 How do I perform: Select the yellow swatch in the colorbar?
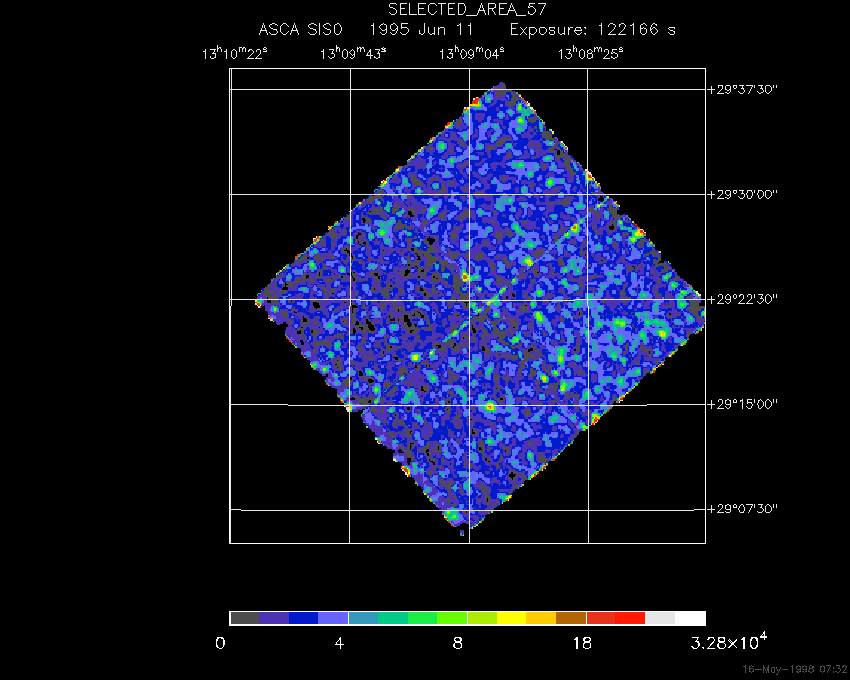tap(511, 618)
